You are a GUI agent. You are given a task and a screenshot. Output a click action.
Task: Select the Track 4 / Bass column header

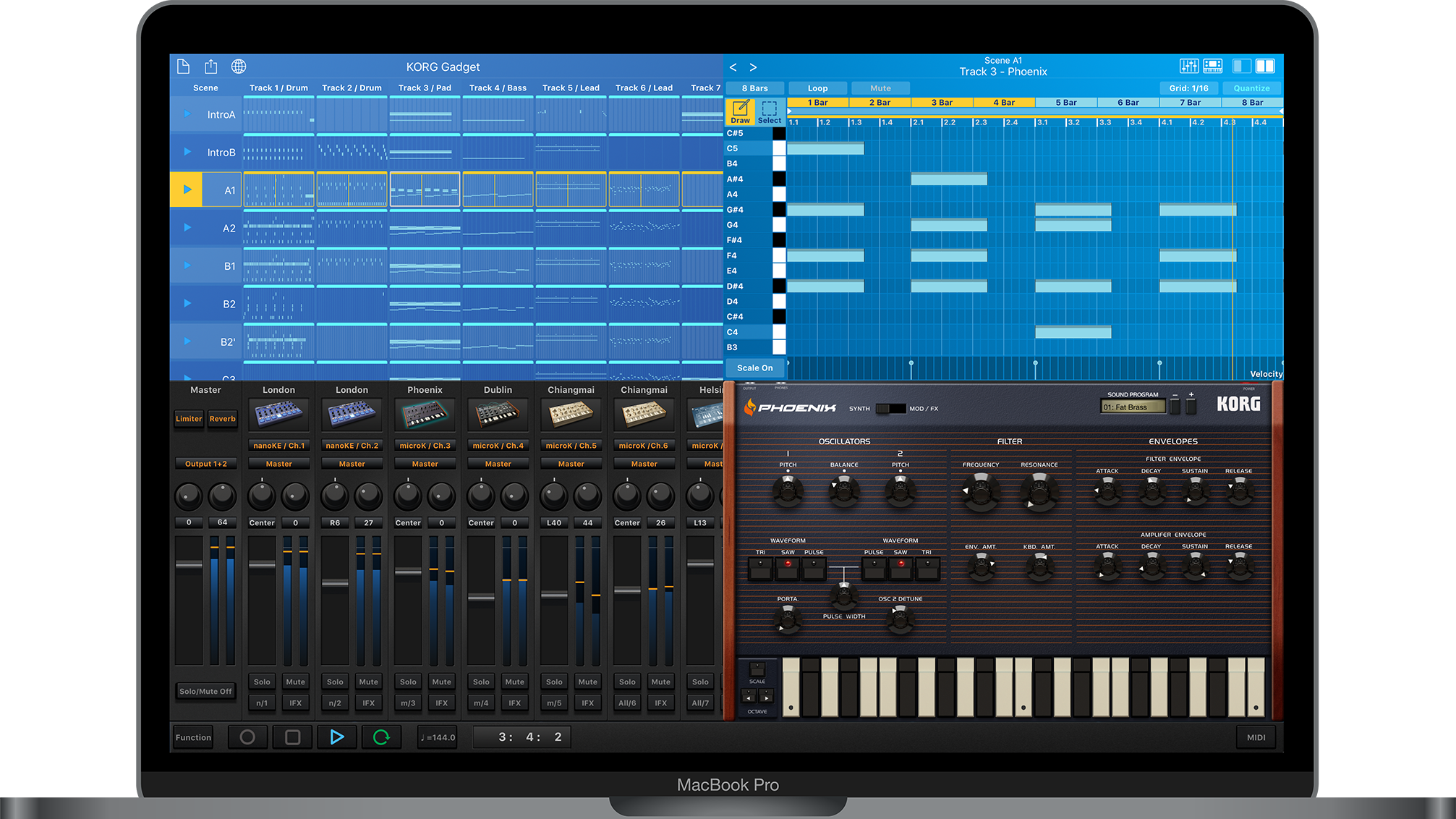[498, 88]
